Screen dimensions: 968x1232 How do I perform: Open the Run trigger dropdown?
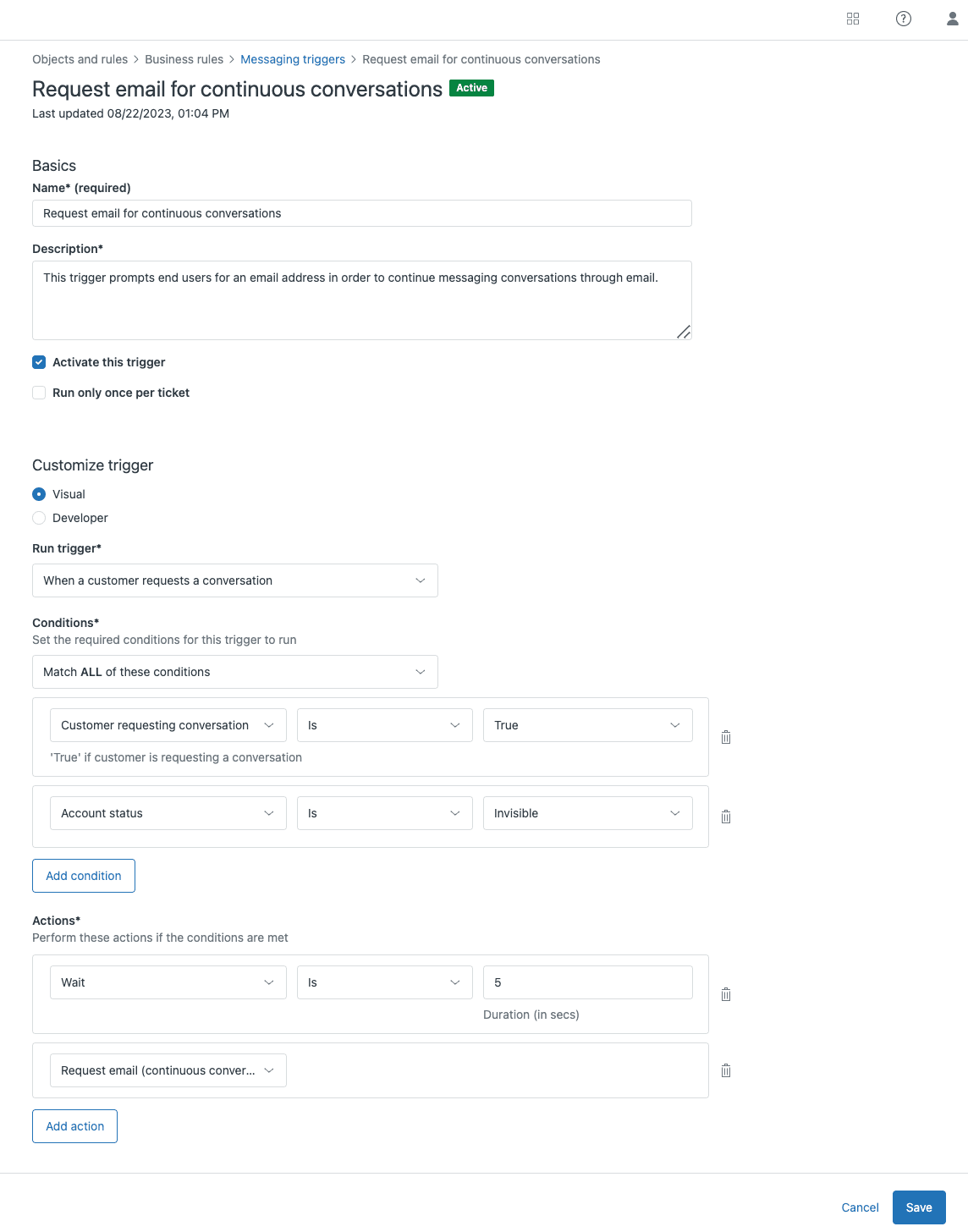[234, 580]
